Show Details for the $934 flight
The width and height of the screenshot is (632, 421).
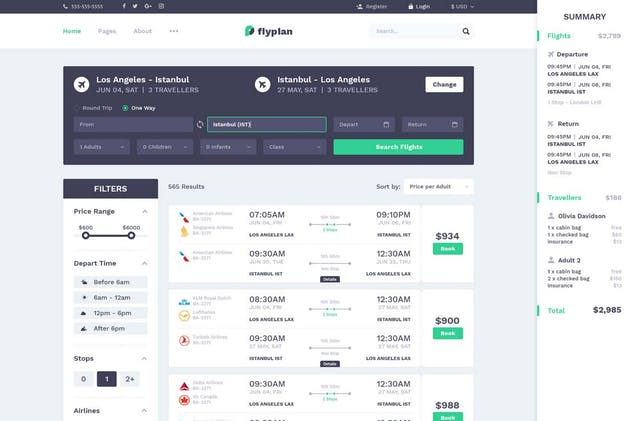330,279
